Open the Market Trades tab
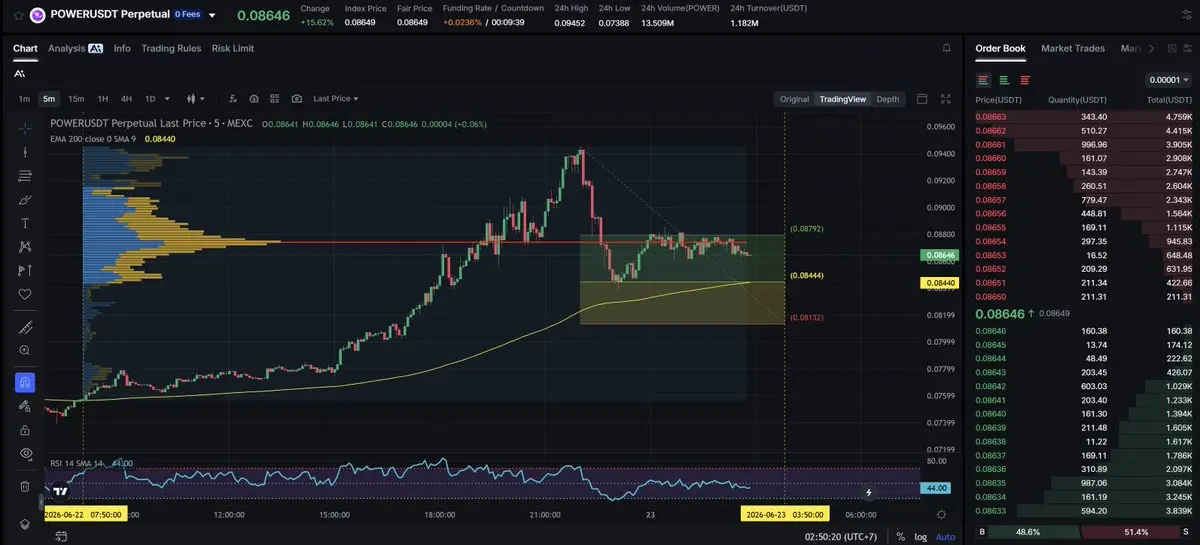1200x545 pixels. click(x=1072, y=48)
